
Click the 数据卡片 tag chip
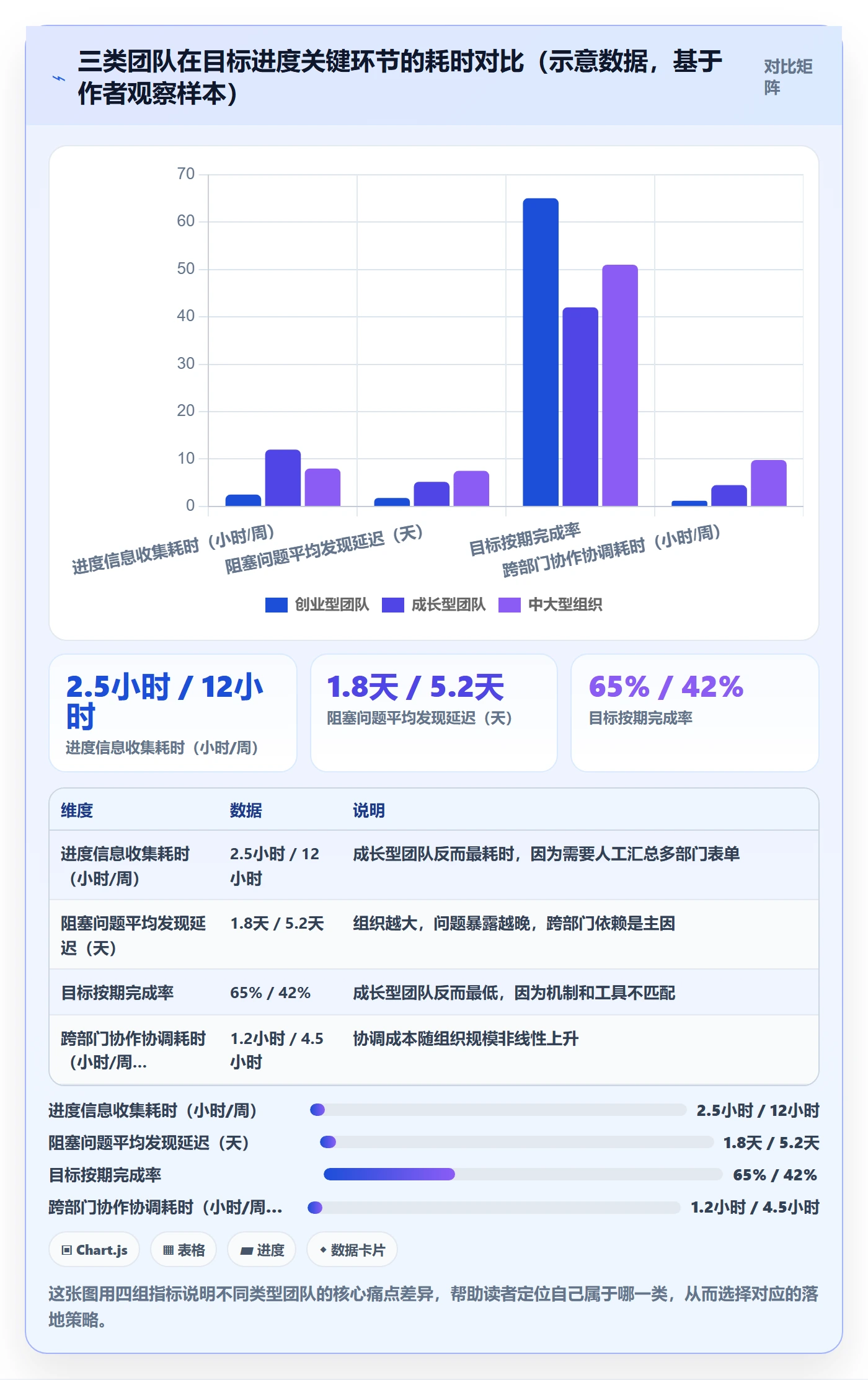point(352,1250)
